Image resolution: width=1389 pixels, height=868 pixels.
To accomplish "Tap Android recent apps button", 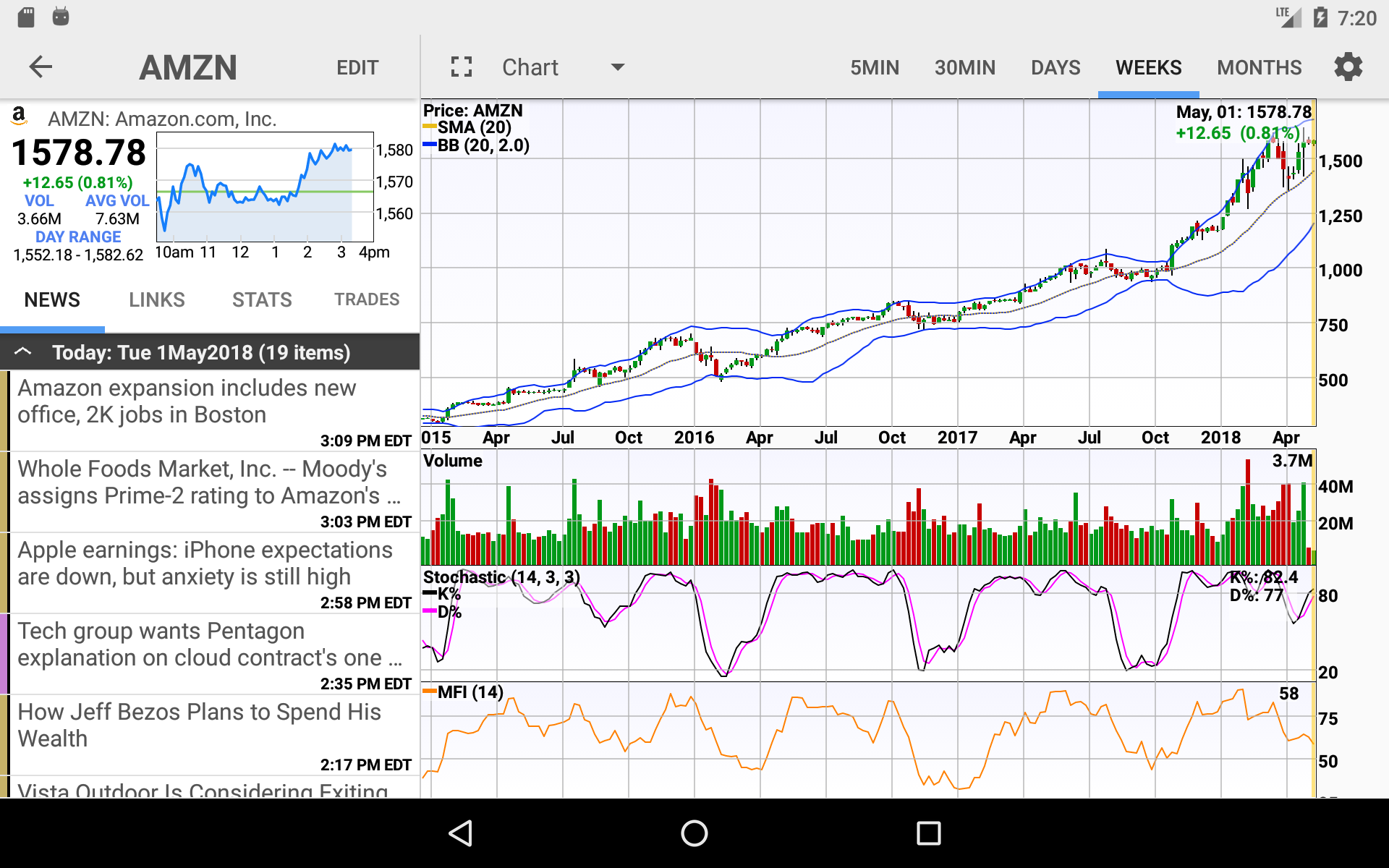I will pyautogui.click(x=928, y=833).
